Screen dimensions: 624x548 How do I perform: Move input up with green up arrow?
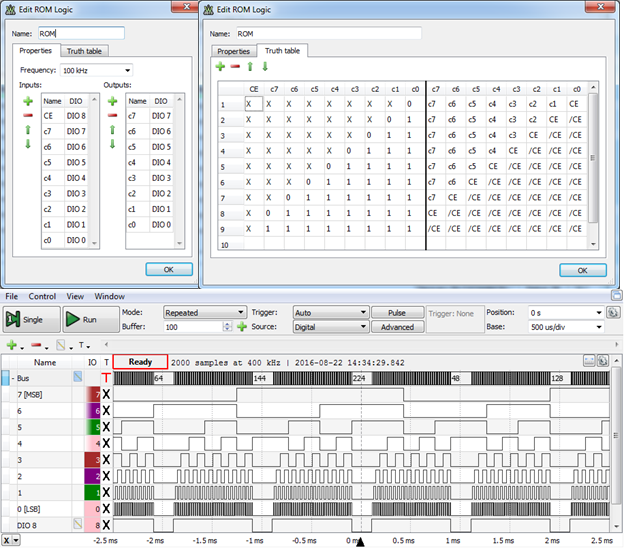pyautogui.click(x=28, y=130)
